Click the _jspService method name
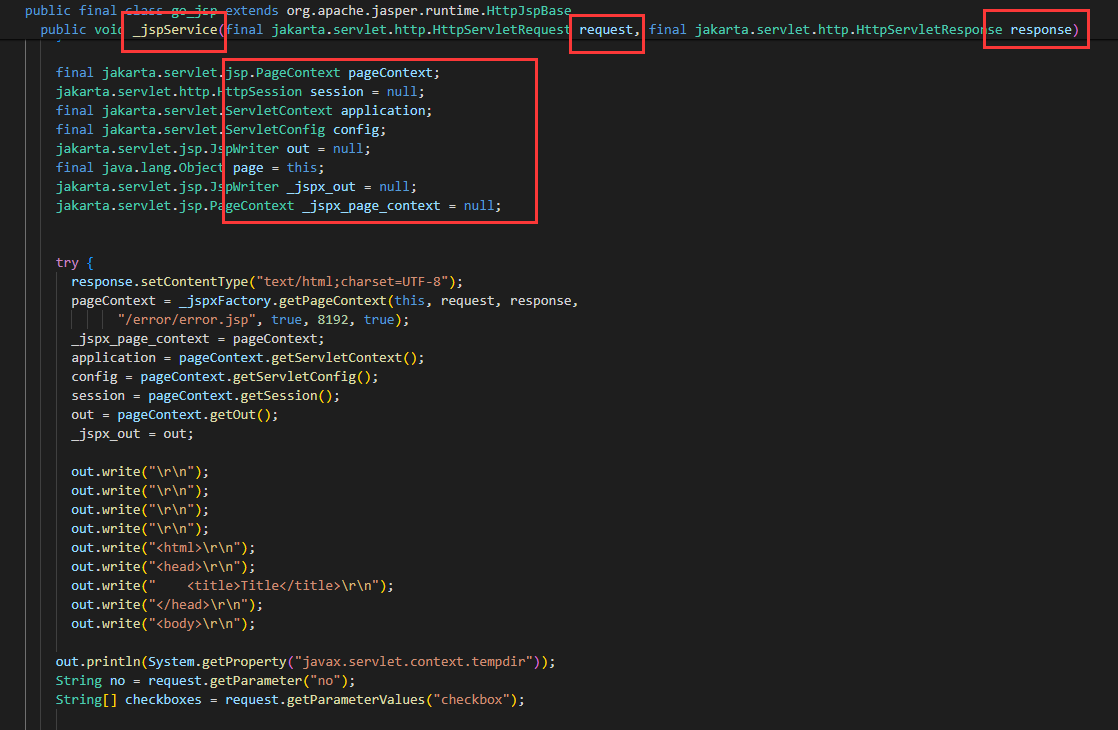 [175, 30]
